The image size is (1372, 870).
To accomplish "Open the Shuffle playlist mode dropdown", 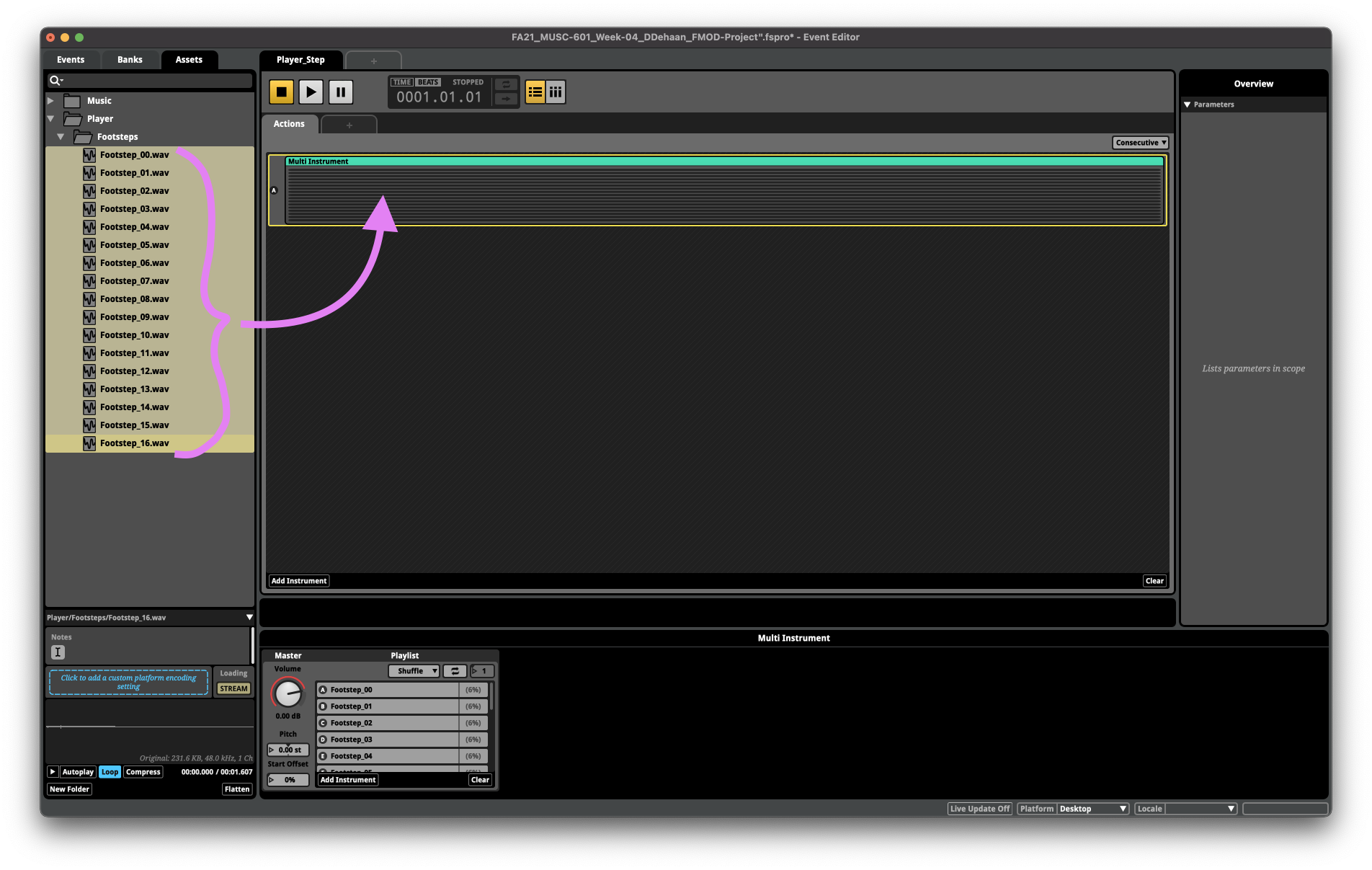I will 414,671.
